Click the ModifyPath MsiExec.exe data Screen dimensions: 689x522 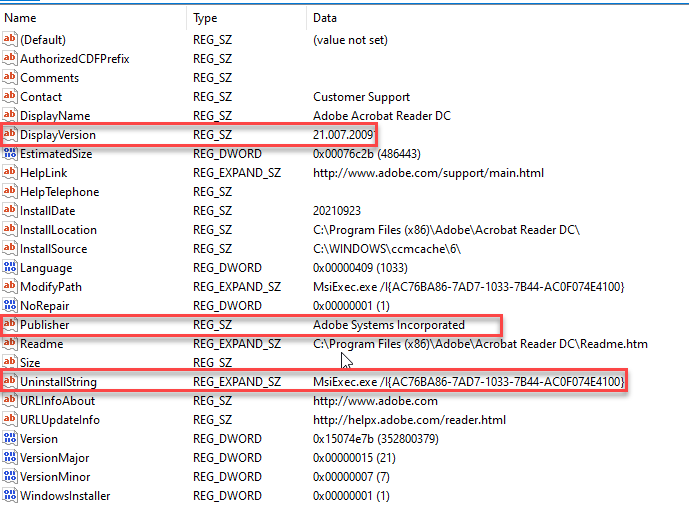click(x=468, y=287)
